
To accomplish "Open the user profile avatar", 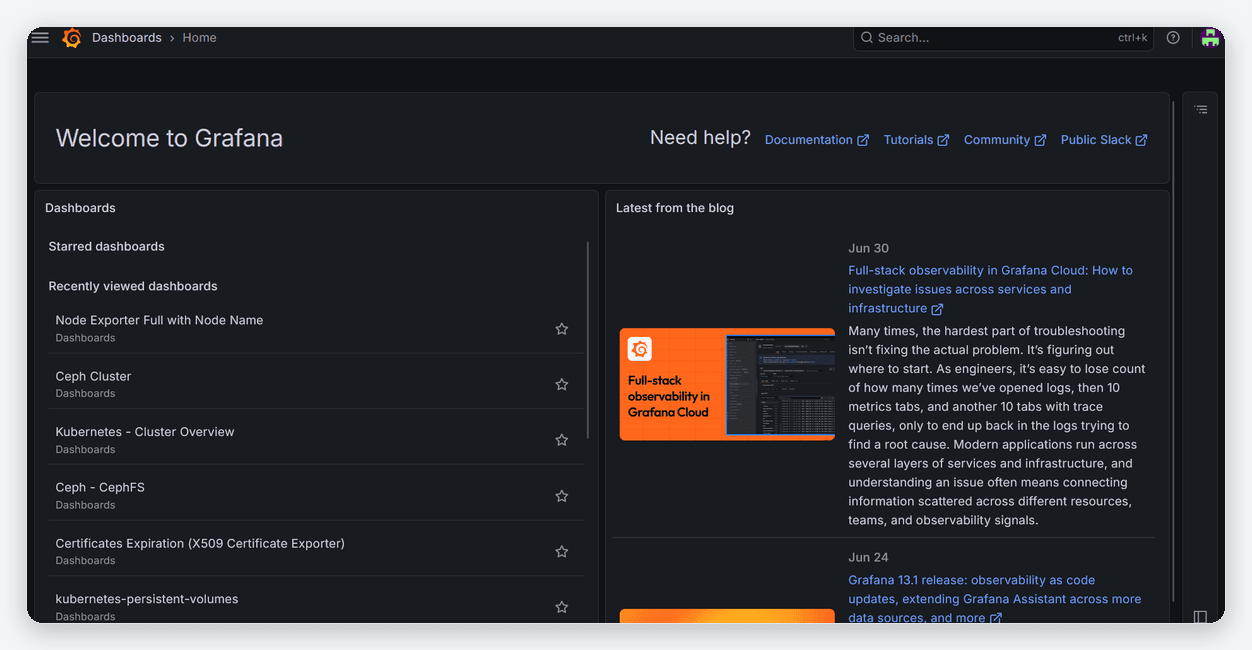I will pos(1210,38).
